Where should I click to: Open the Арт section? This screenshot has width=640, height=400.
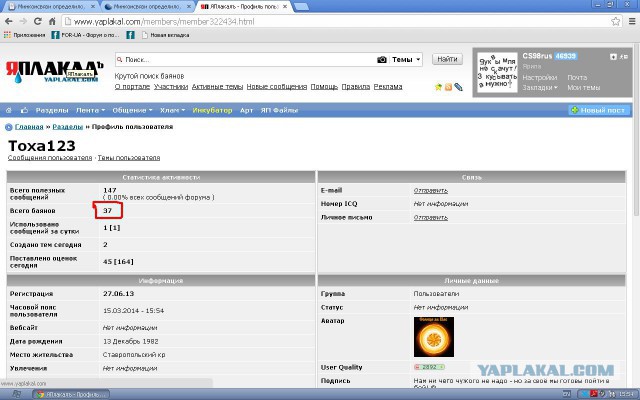[x=247, y=110]
